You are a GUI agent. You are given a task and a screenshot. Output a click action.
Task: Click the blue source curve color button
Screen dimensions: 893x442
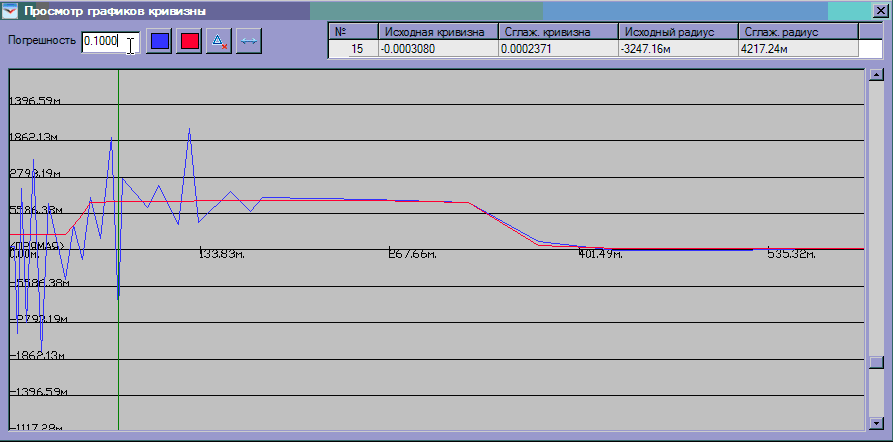(x=159, y=42)
